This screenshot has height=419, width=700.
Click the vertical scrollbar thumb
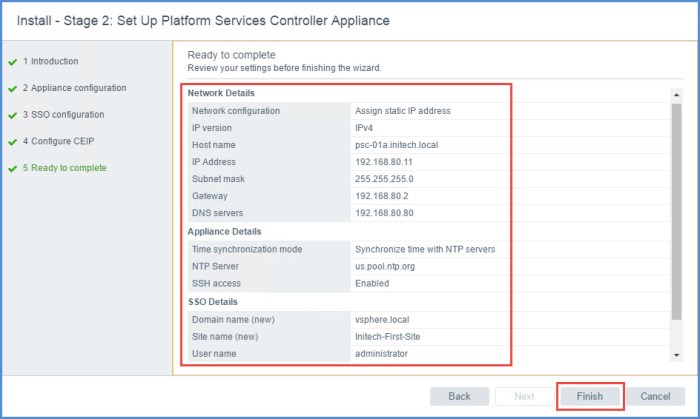676,210
